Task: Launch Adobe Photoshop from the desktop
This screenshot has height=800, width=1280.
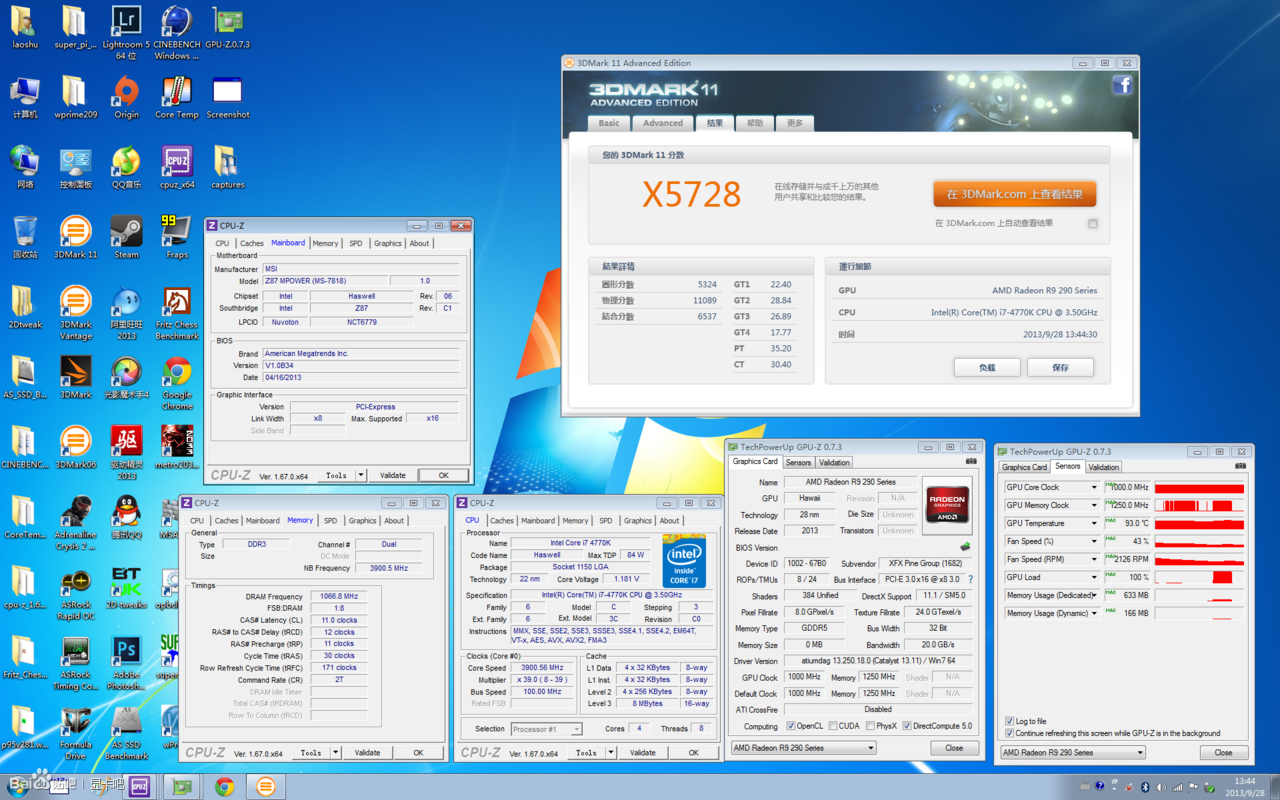Action: coord(126,664)
